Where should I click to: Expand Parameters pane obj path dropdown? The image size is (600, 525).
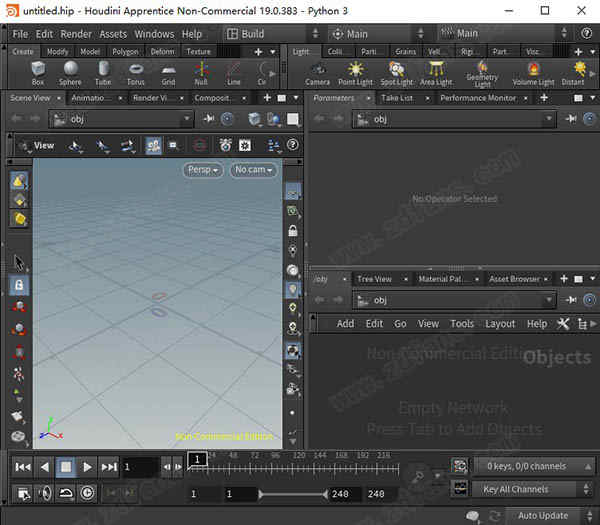pos(549,119)
